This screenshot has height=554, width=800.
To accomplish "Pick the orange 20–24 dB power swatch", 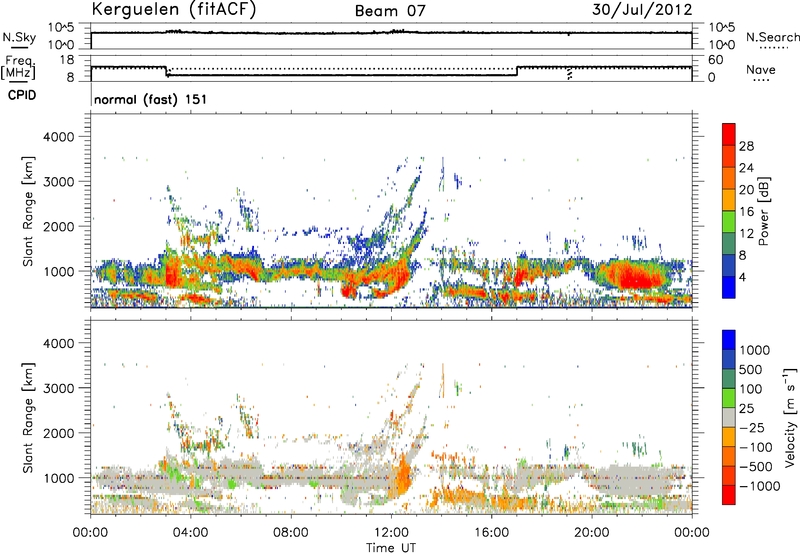I will [x=729, y=179].
